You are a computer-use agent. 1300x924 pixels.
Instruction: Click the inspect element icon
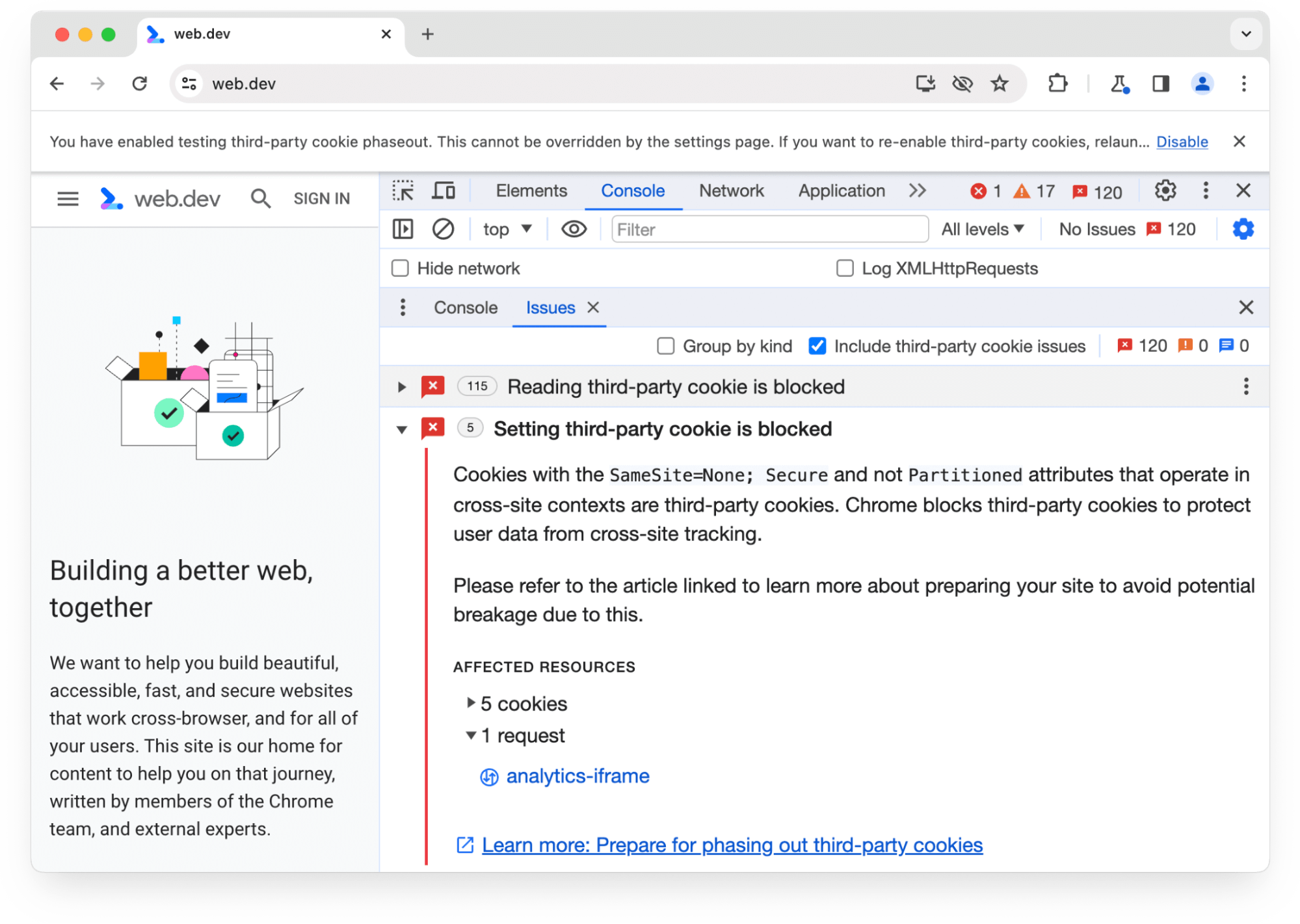[404, 192]
